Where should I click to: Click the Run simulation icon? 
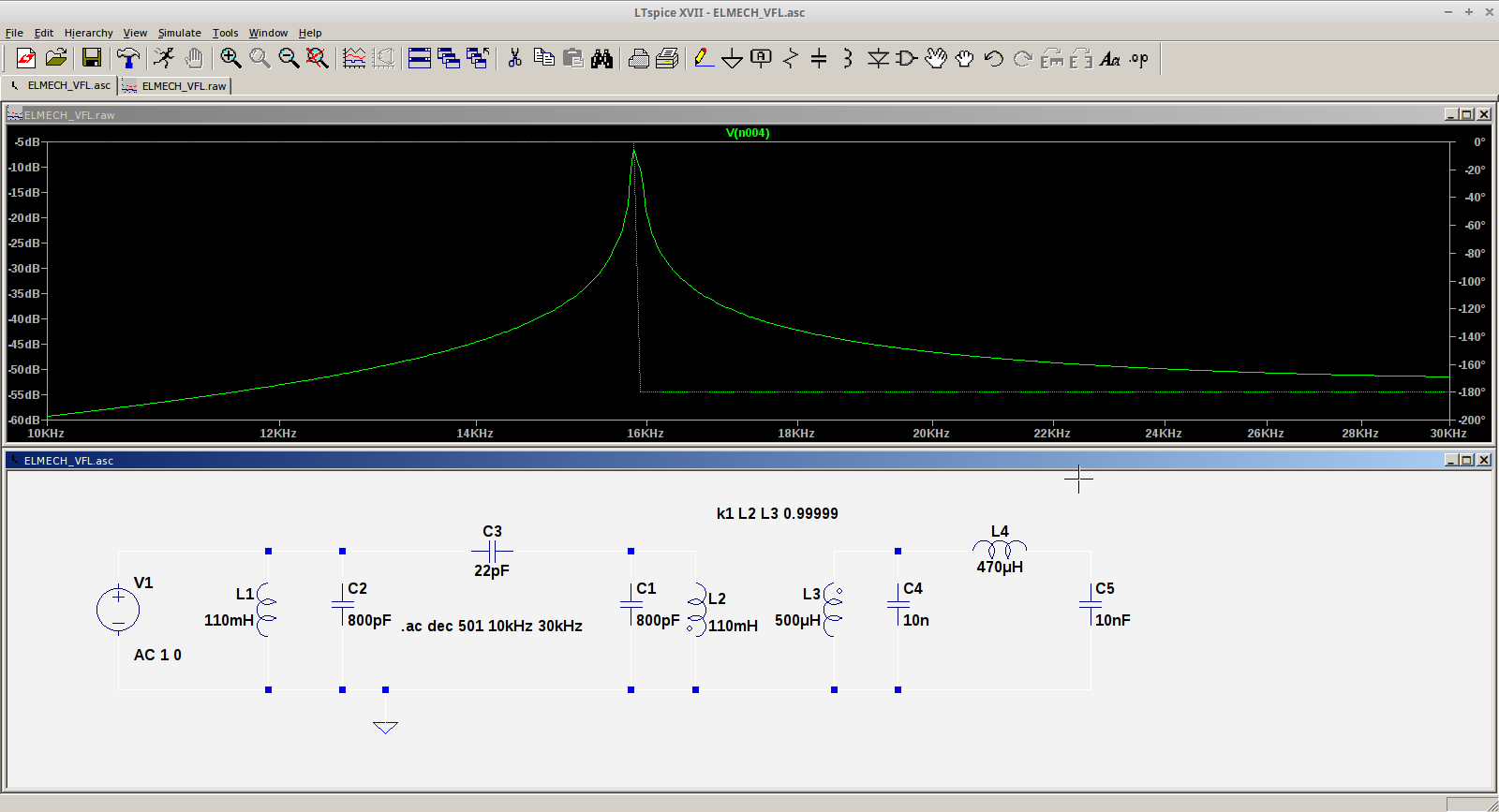[x=164, y=58]
